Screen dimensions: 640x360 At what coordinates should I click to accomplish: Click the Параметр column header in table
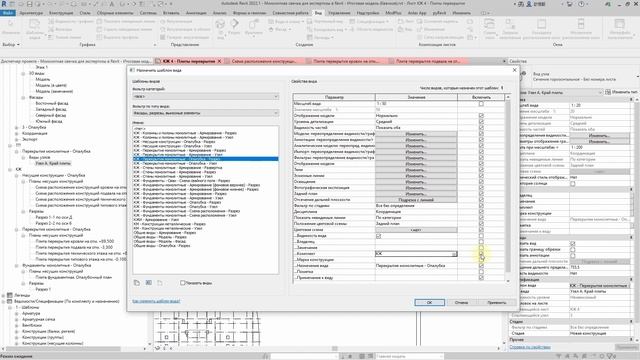[334, 97]
